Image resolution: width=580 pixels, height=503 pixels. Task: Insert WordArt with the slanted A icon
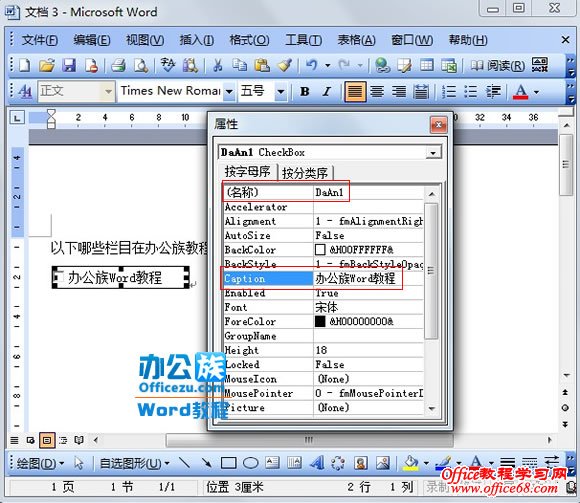click(316, 463)
